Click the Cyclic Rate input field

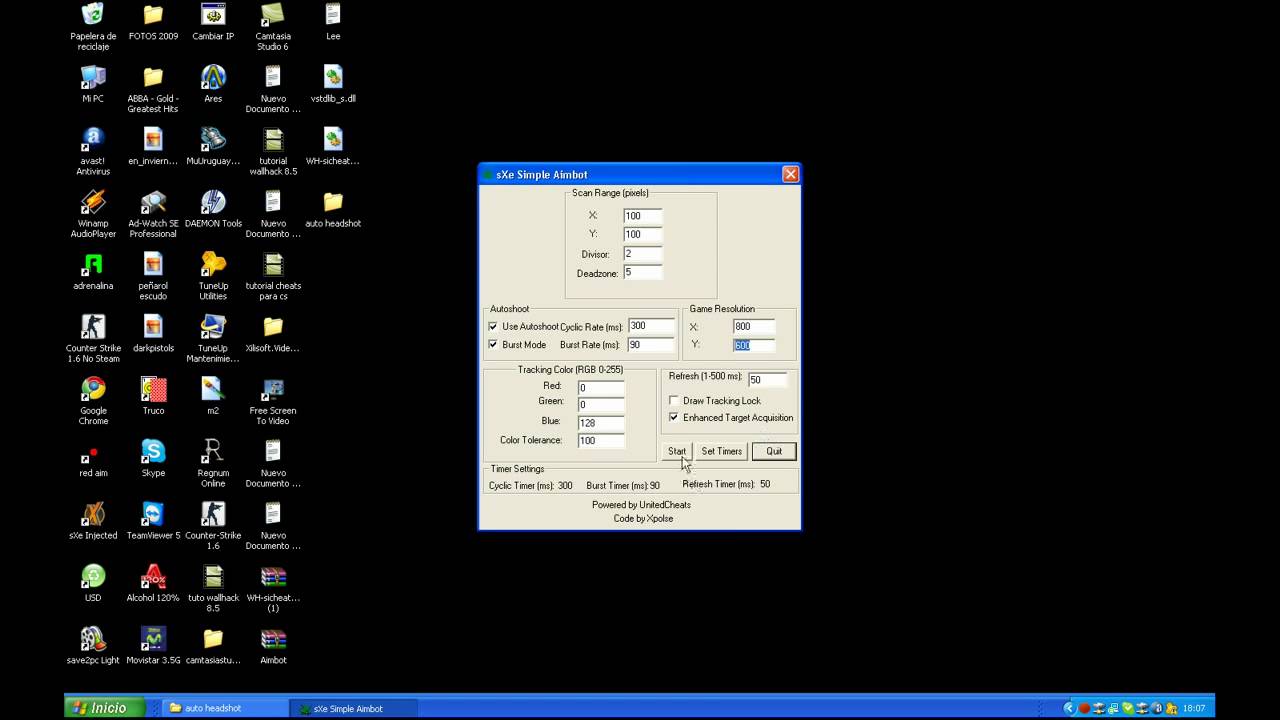pos(650,326)
